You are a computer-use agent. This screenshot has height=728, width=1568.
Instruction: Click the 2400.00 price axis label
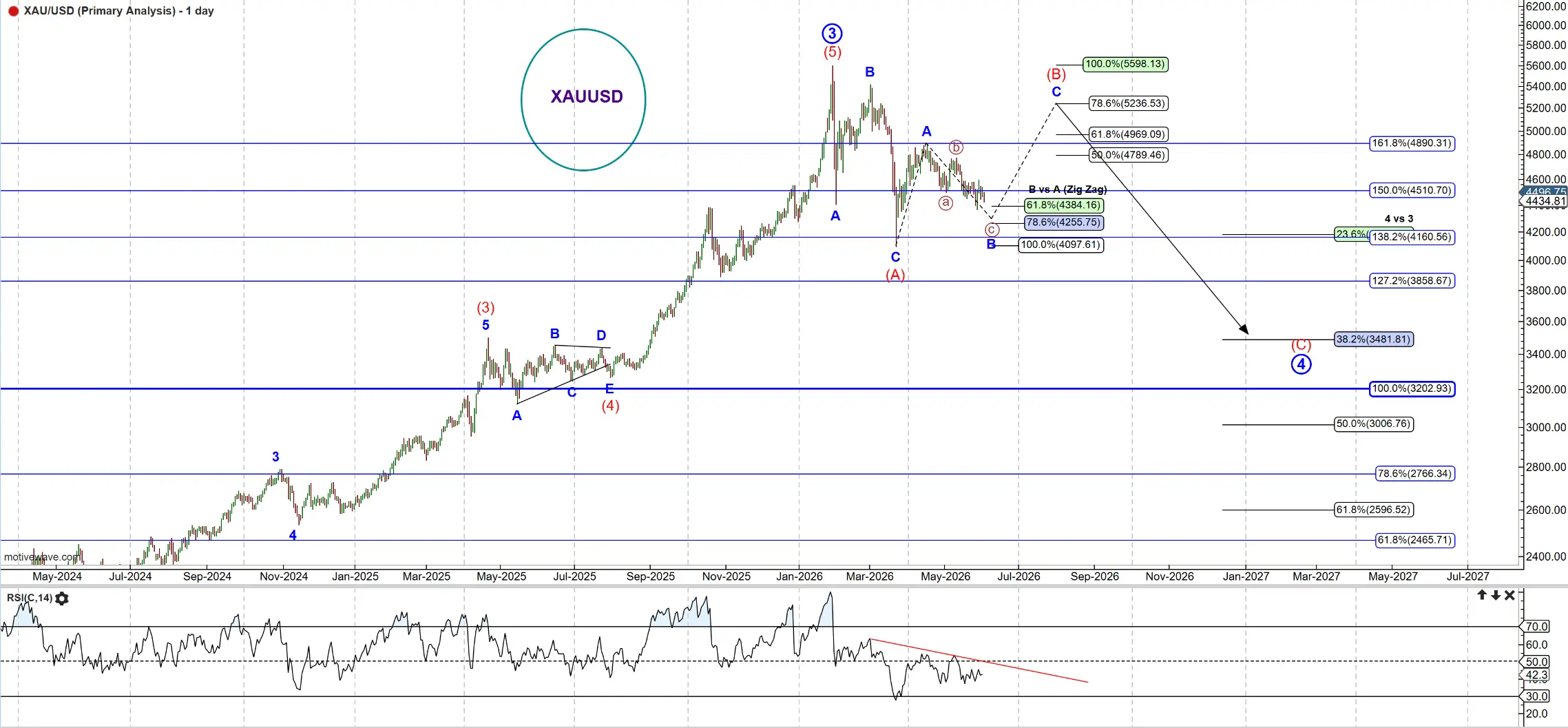(1546, 557)
